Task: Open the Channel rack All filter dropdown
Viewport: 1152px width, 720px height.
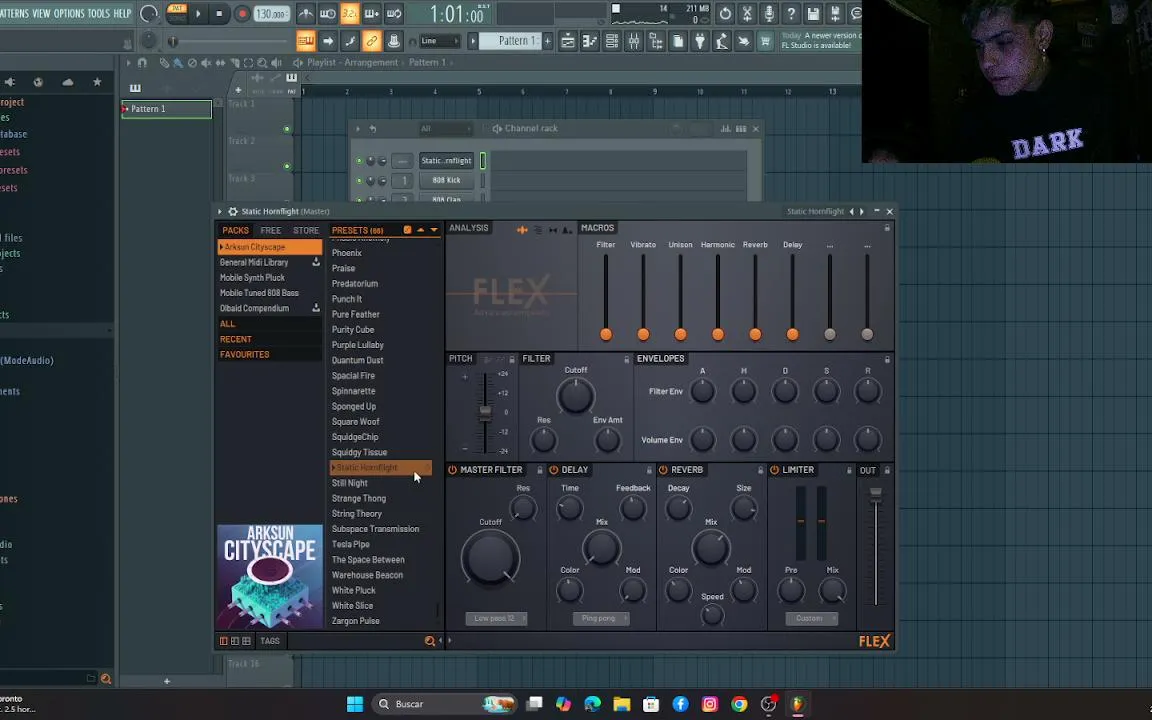Action: tap(445, 129)
